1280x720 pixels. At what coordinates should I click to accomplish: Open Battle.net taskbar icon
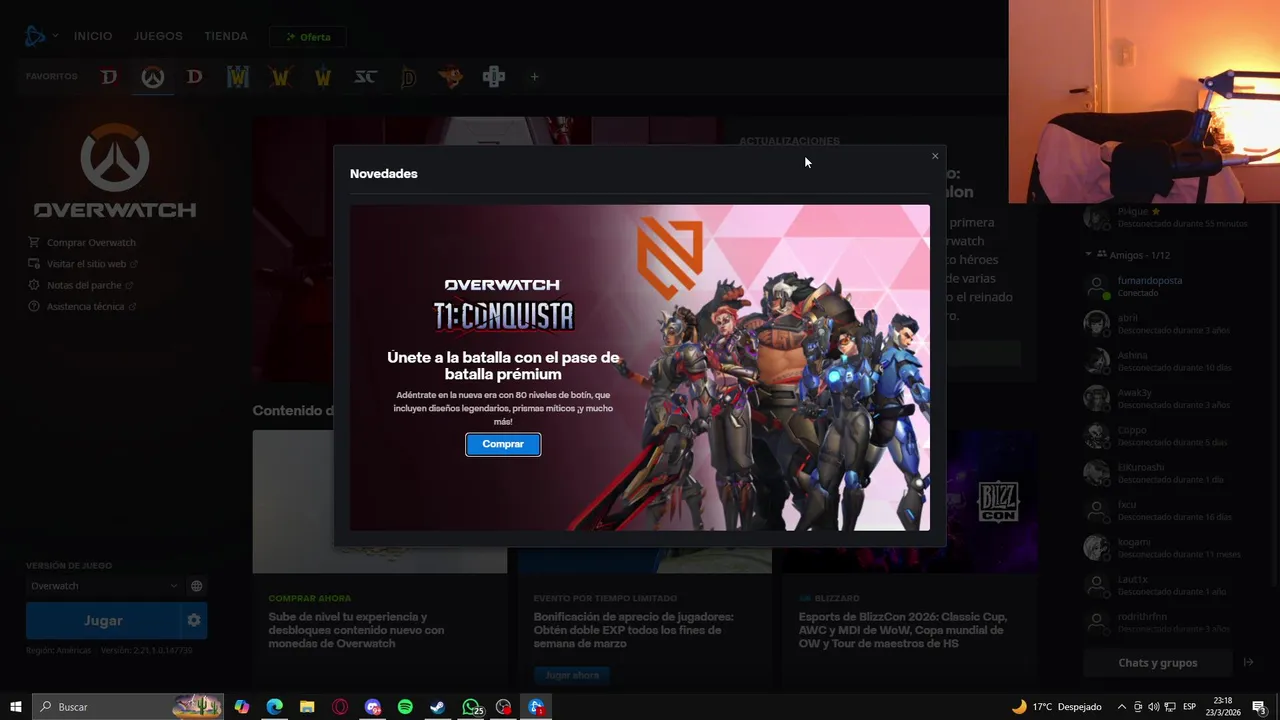click(x=536, y=707)
